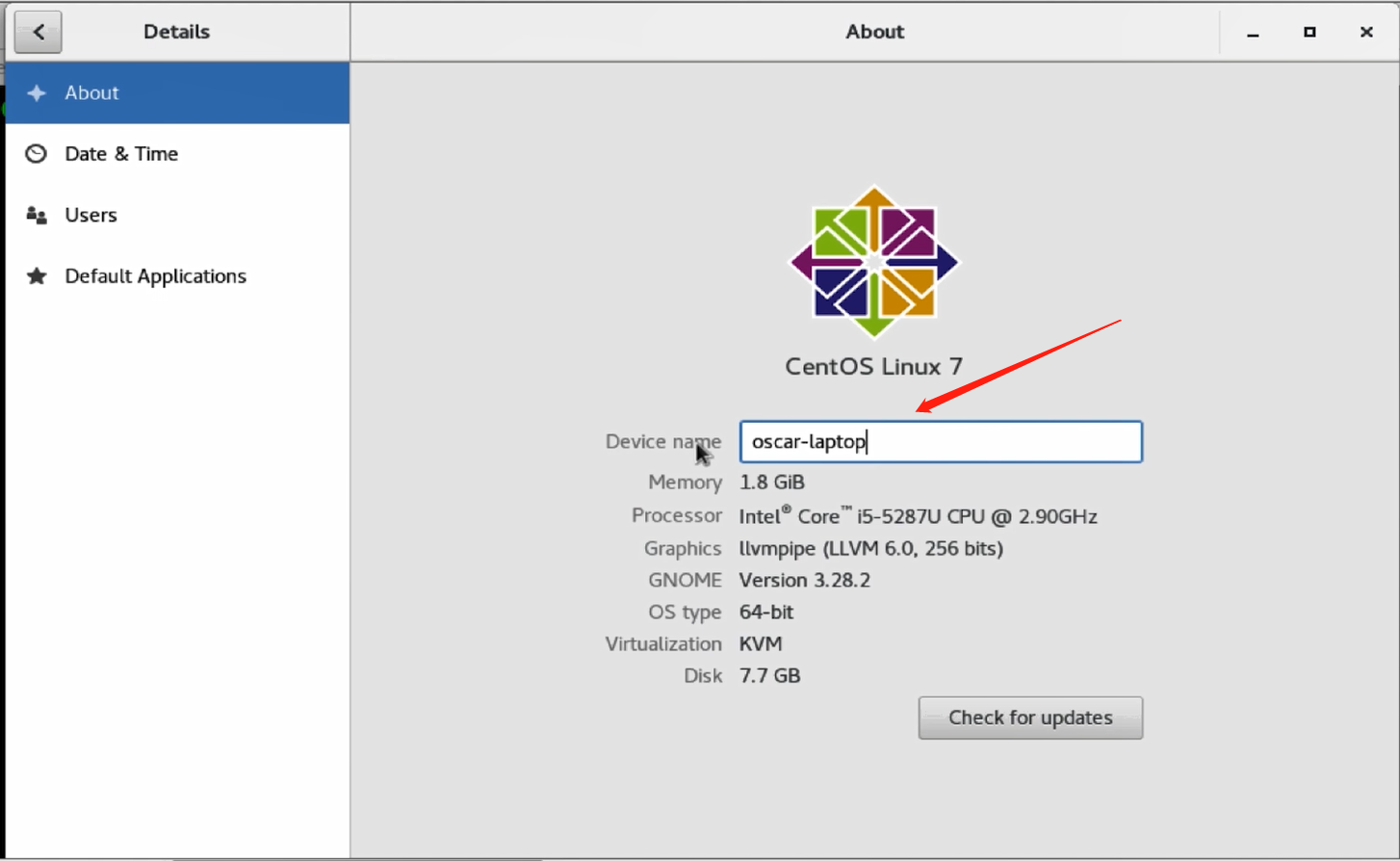1400x861 pixels.
Task: Open the About panel in the sidebar
Action: [177, 92]
